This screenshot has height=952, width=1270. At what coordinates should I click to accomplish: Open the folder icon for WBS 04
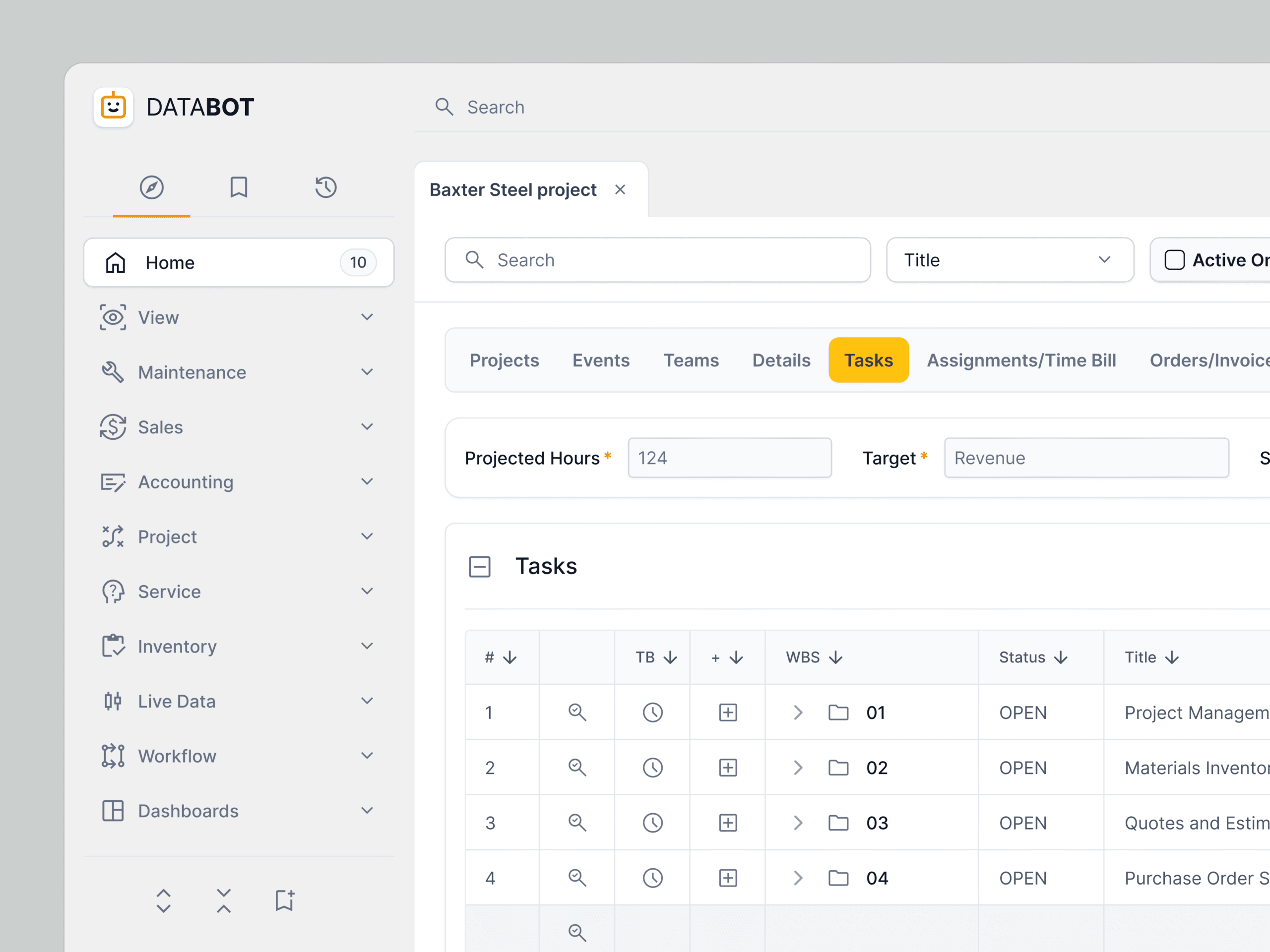(838, 878)
